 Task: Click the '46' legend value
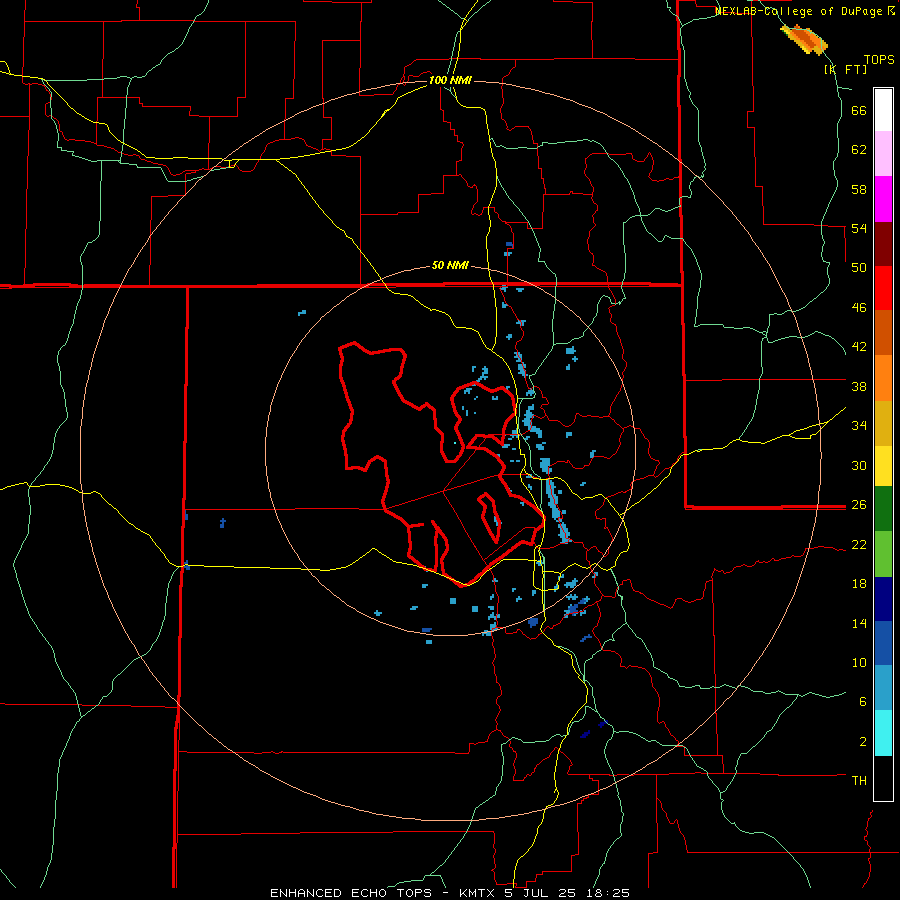859,308
